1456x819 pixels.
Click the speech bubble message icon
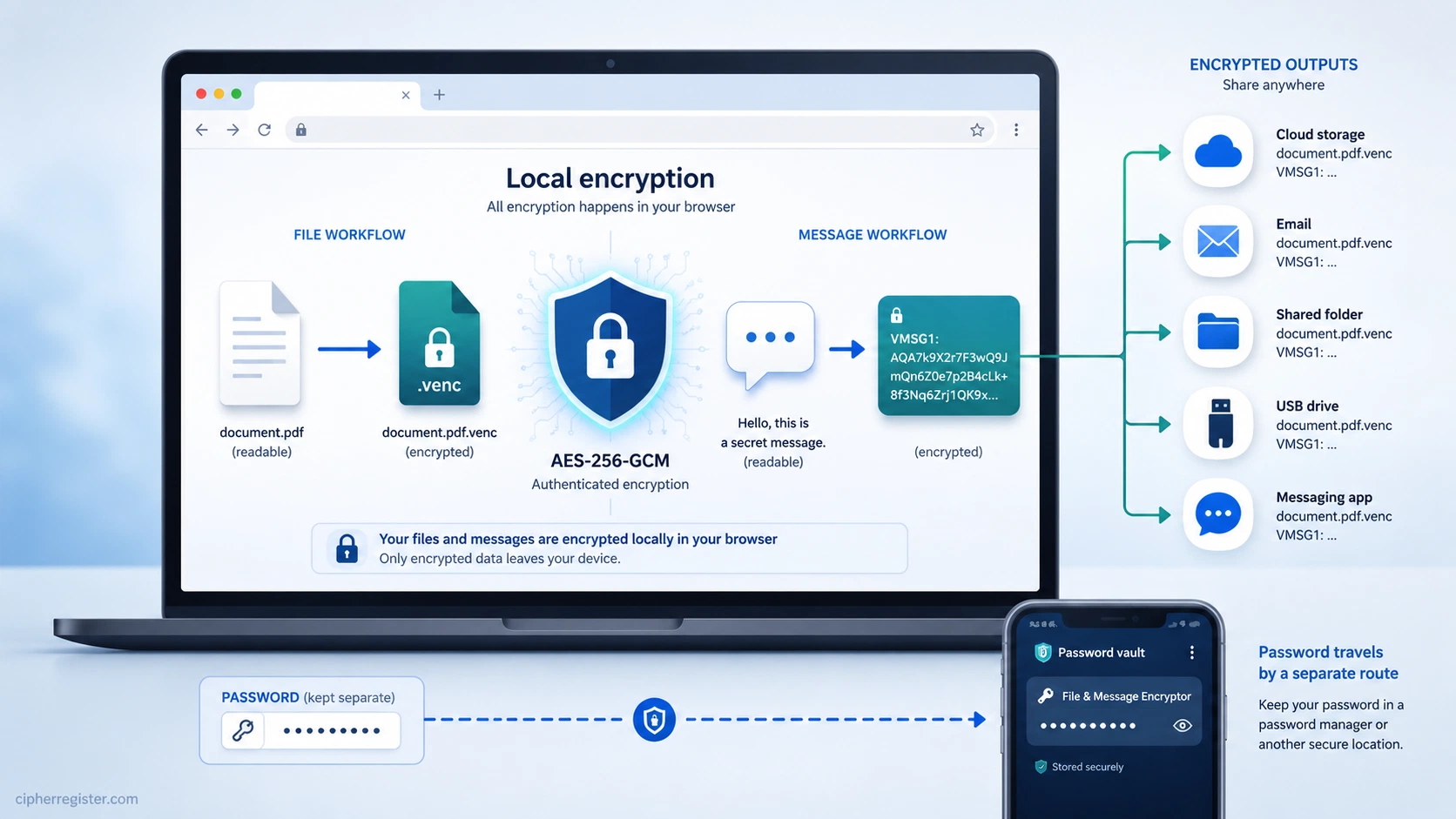771,344
